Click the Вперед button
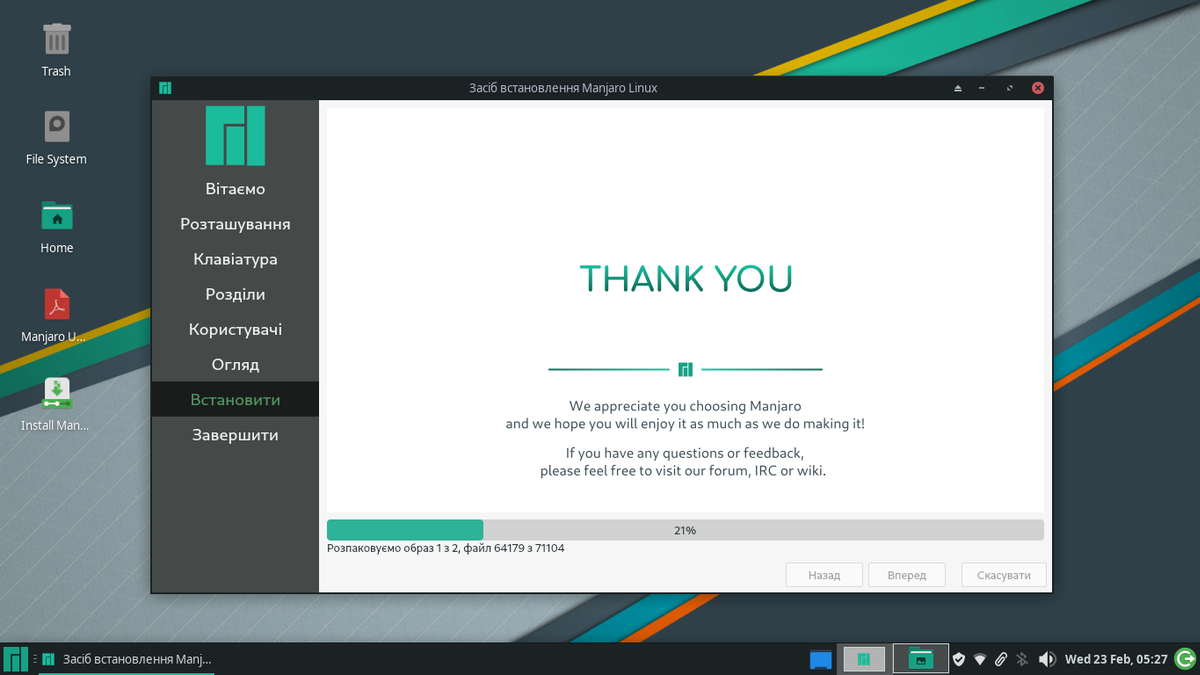Viewport: 1200px width, 675px height. [x=906, y=575]
